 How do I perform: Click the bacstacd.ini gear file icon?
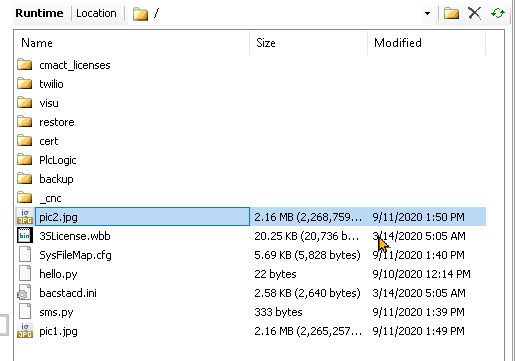tap(24, 293)
